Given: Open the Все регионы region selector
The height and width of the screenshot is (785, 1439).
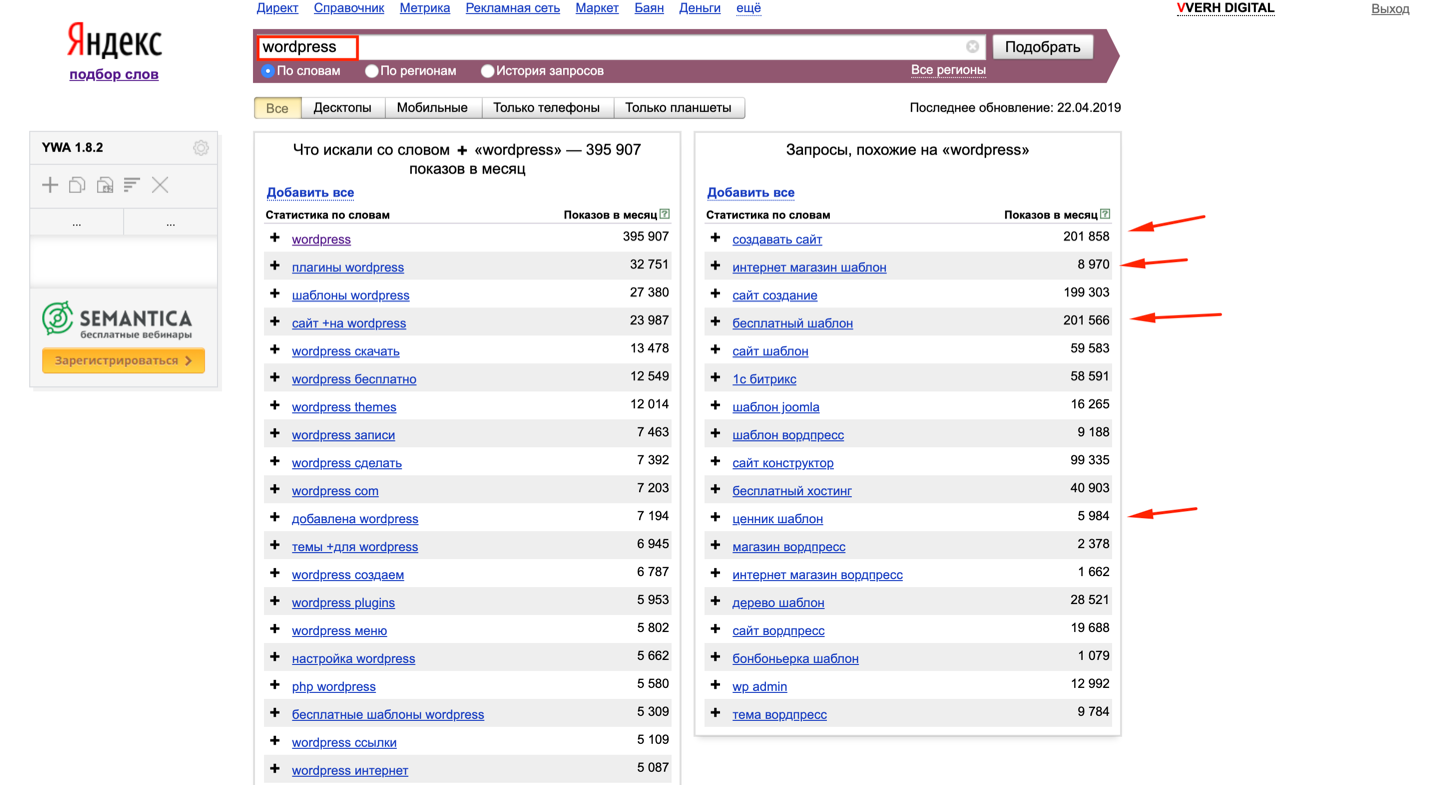Looking at the screenshot, I should click(x=948, y=70).
